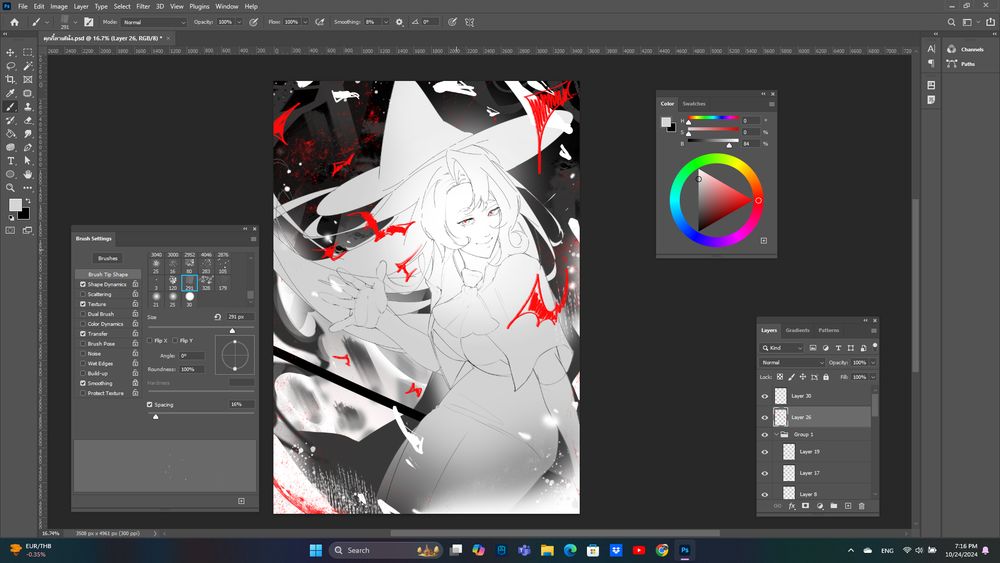Select the Path Selection tool
The width and height of the screenshot is (1000, 563).
coord(27,161)
